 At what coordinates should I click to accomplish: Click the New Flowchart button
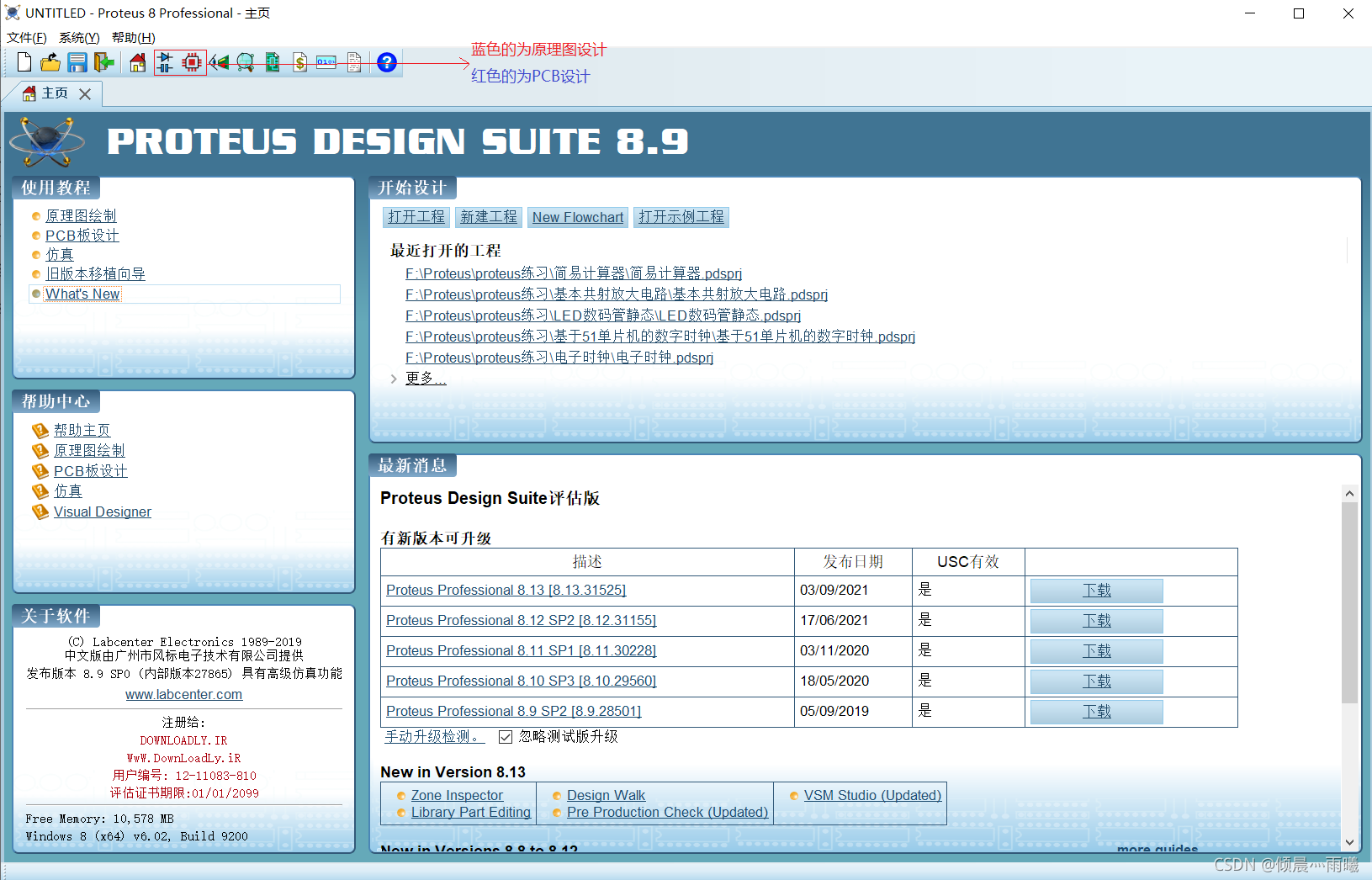[578, 217]
